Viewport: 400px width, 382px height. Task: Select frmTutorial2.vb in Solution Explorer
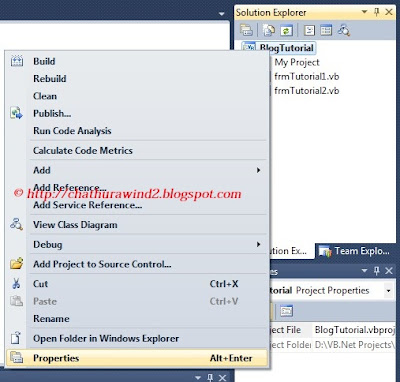306,91
